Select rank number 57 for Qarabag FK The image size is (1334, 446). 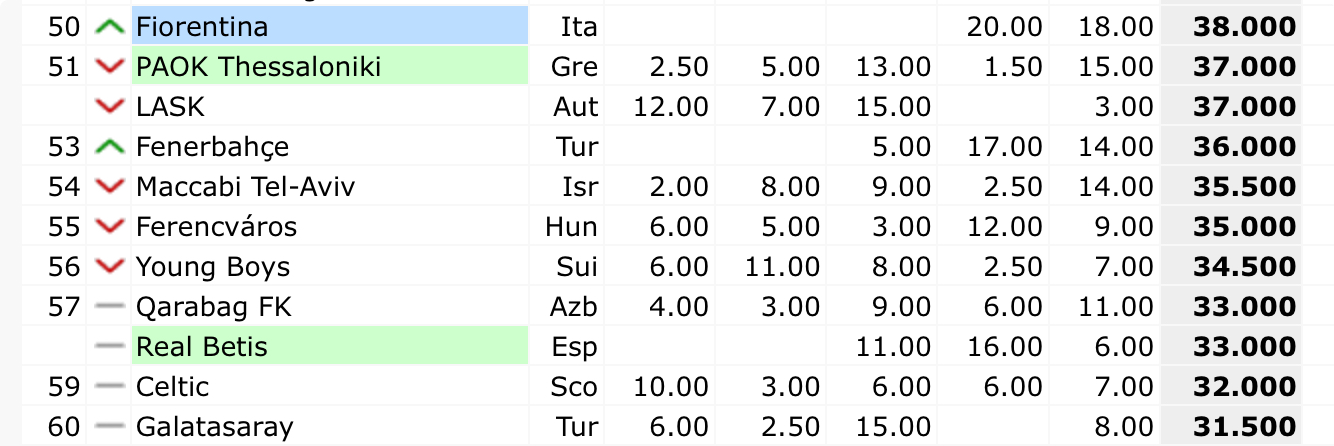(63, 307)
